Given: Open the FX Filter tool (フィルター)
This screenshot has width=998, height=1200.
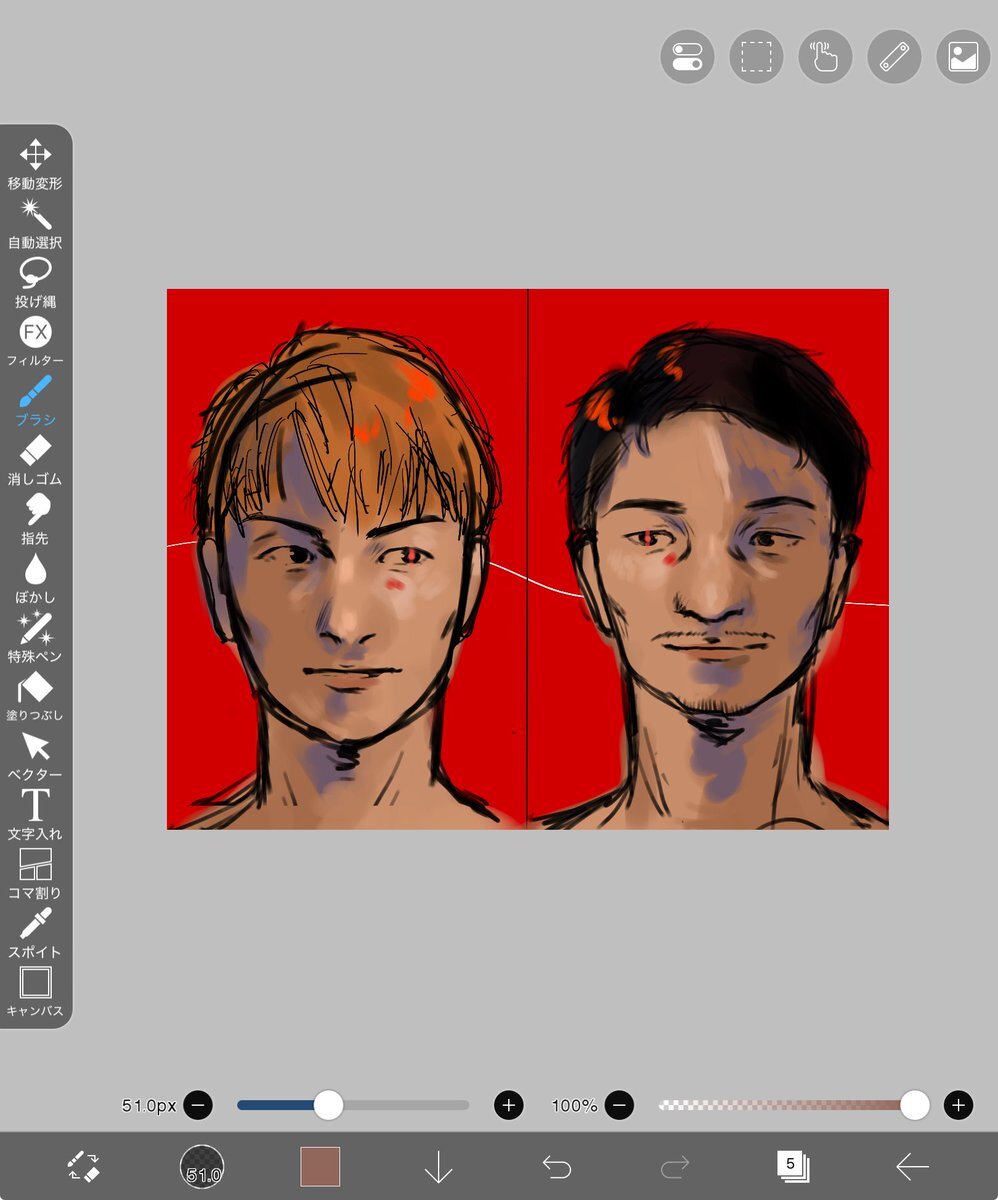Looking at the screenshot, I should pos(35,341).
